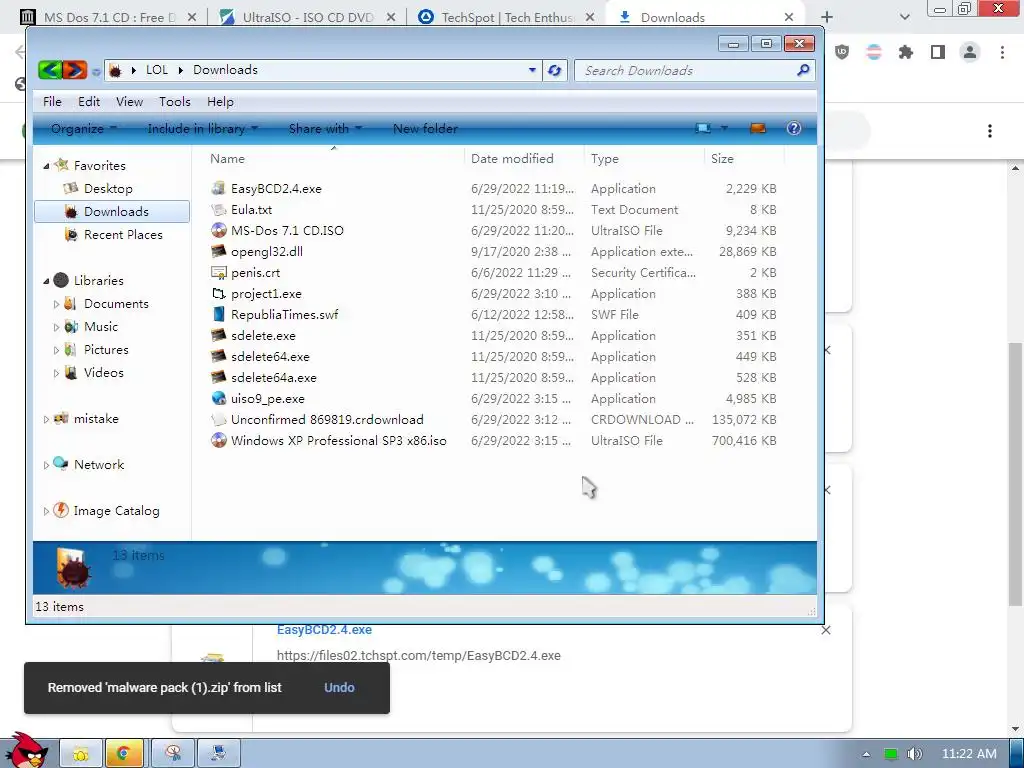Open Chrome's three-dot menu
This screenshot has width=1024, height=768.
[1002, 52]
